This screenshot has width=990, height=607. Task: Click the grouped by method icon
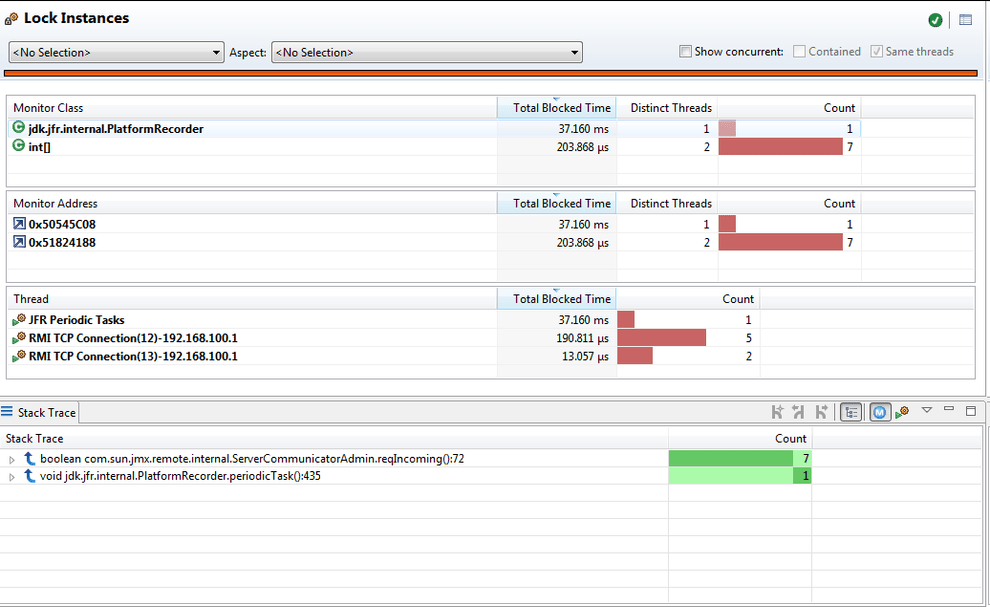(880, 411)
